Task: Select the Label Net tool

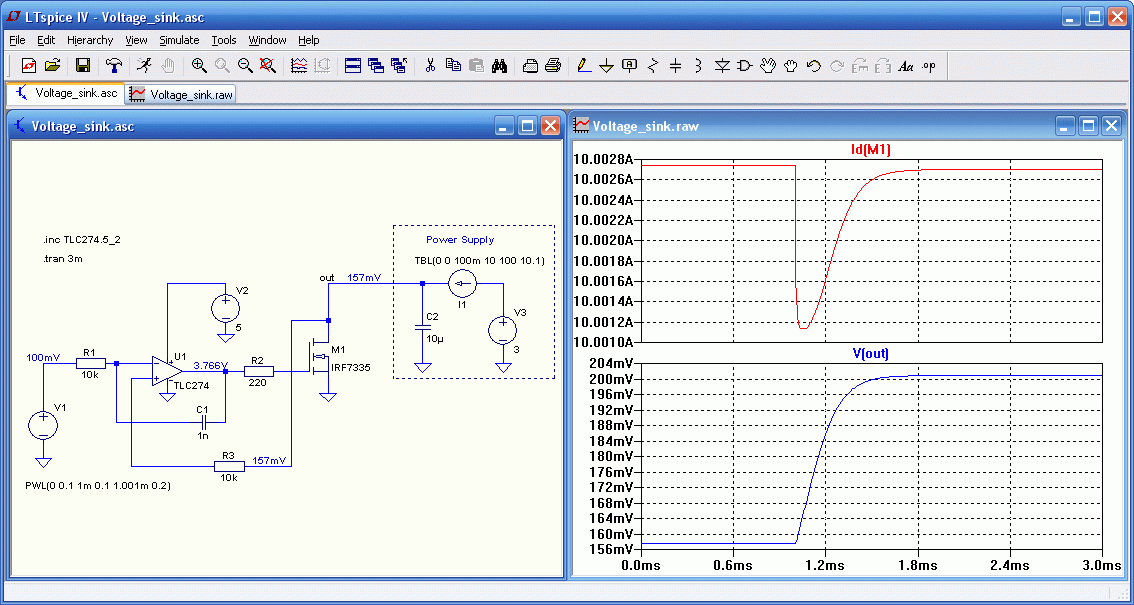Action: point(630,66)
